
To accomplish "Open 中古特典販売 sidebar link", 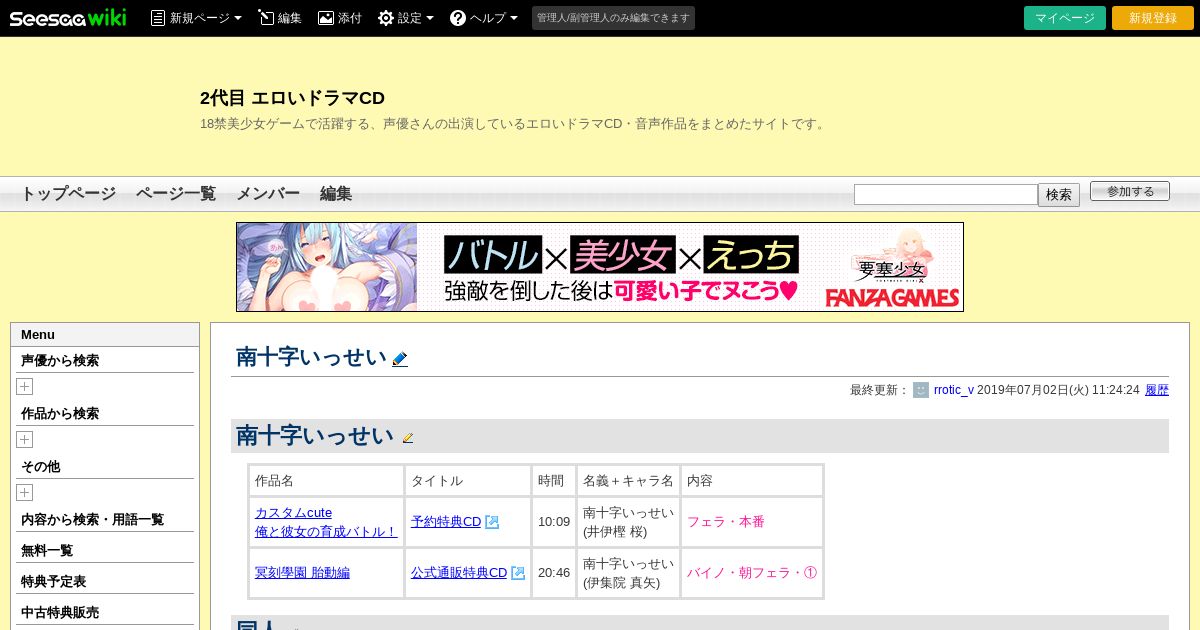I will coord(60,613).
